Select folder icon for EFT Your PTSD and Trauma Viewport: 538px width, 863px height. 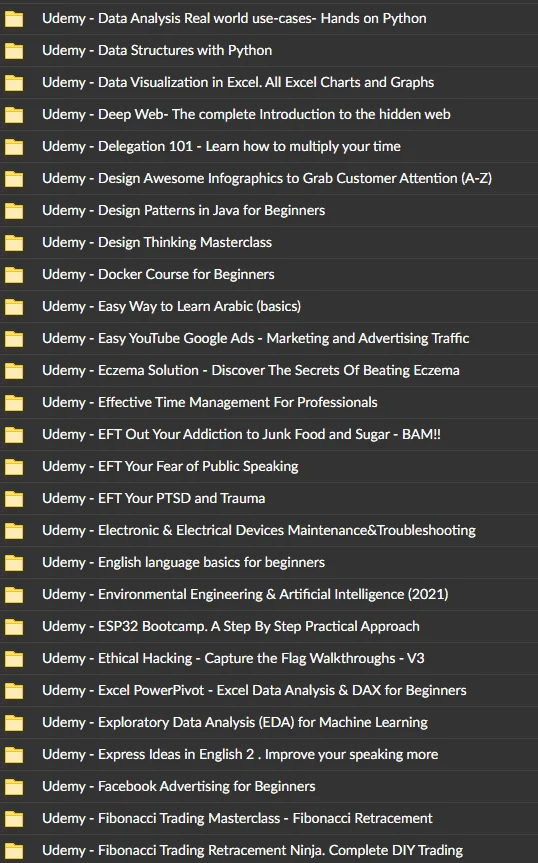[x=14, y=499]
